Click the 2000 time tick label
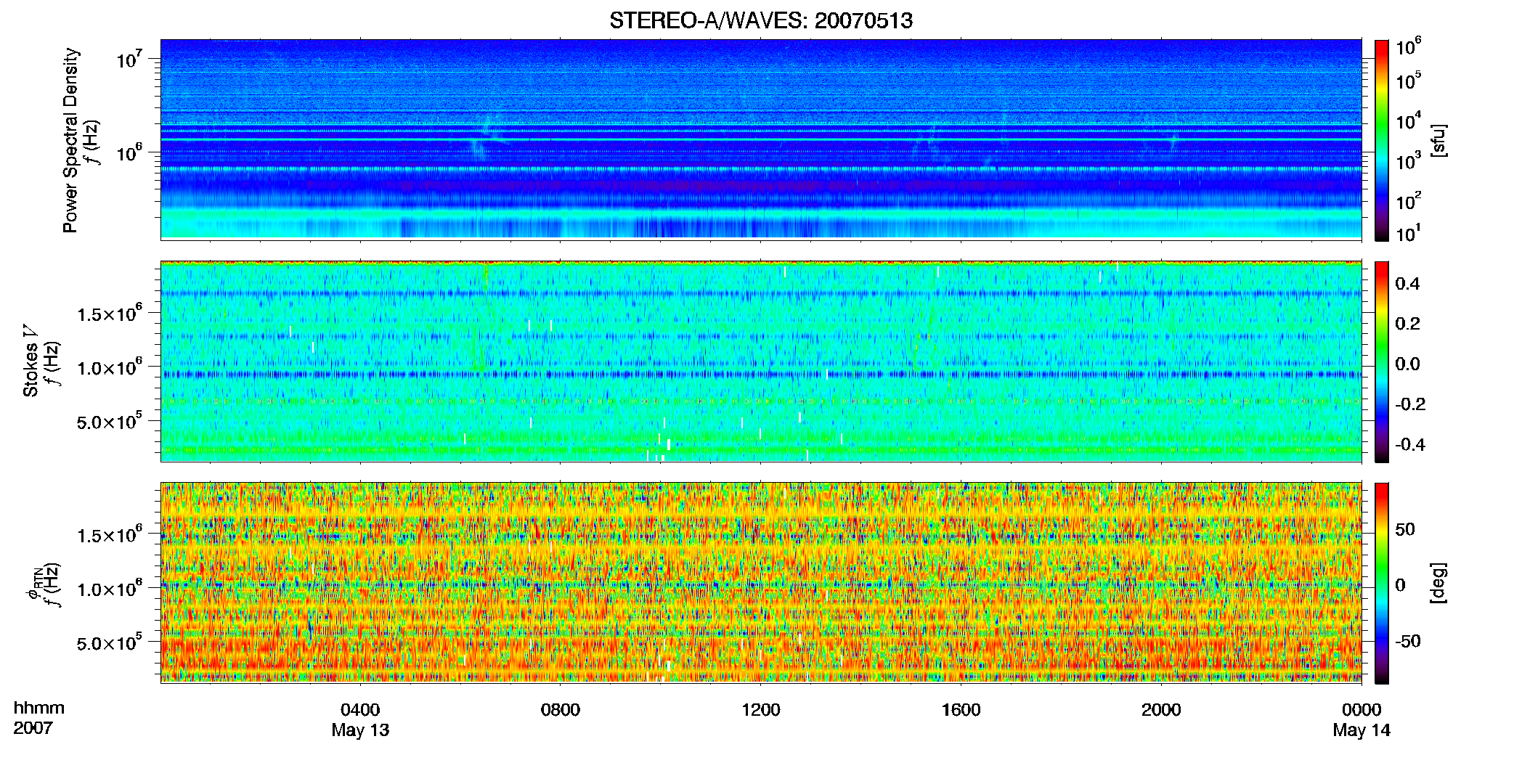 tap(1161, 710)
